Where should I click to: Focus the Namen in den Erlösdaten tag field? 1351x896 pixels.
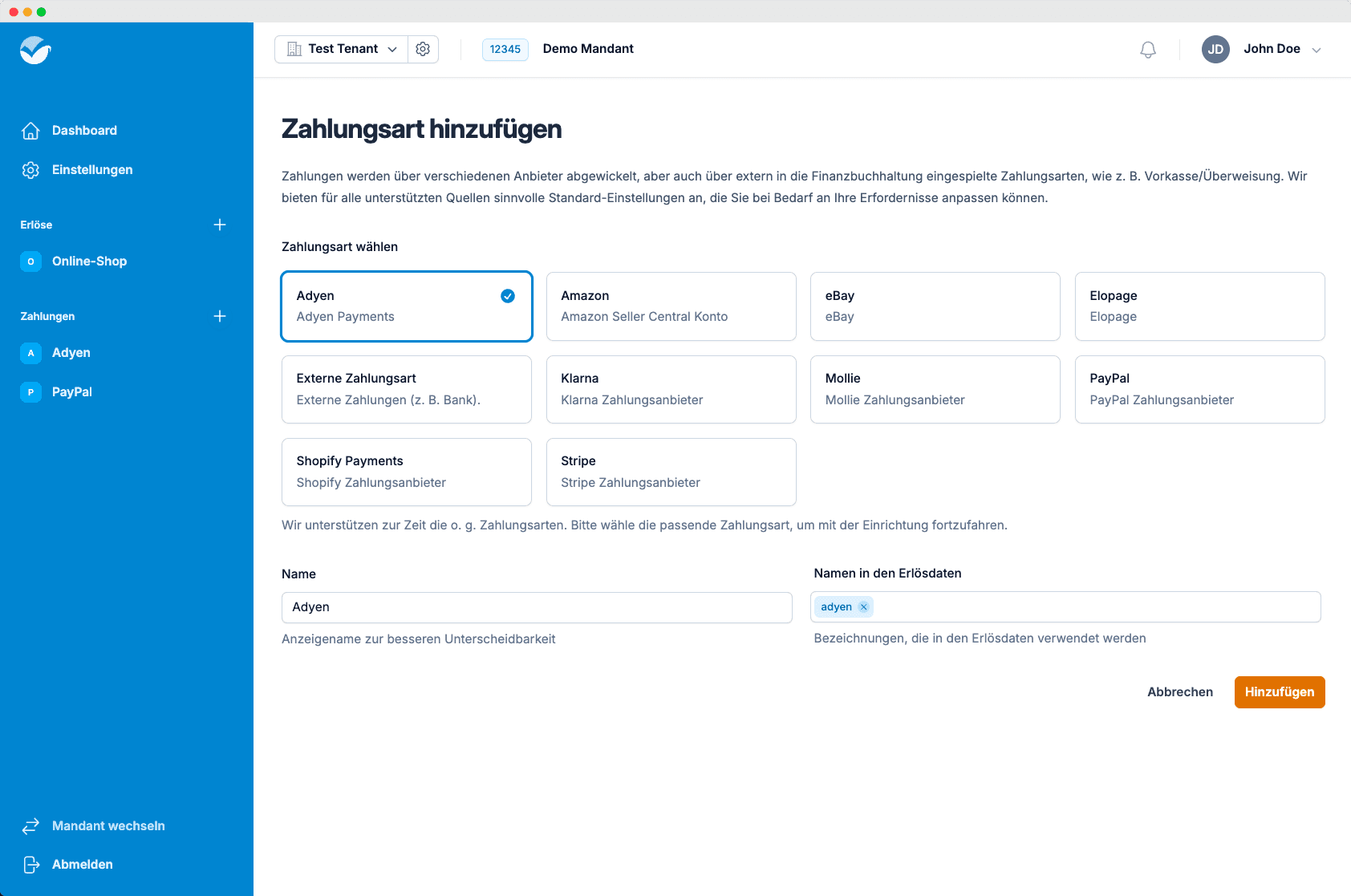pyautogui.click(x=1065, y=606)
